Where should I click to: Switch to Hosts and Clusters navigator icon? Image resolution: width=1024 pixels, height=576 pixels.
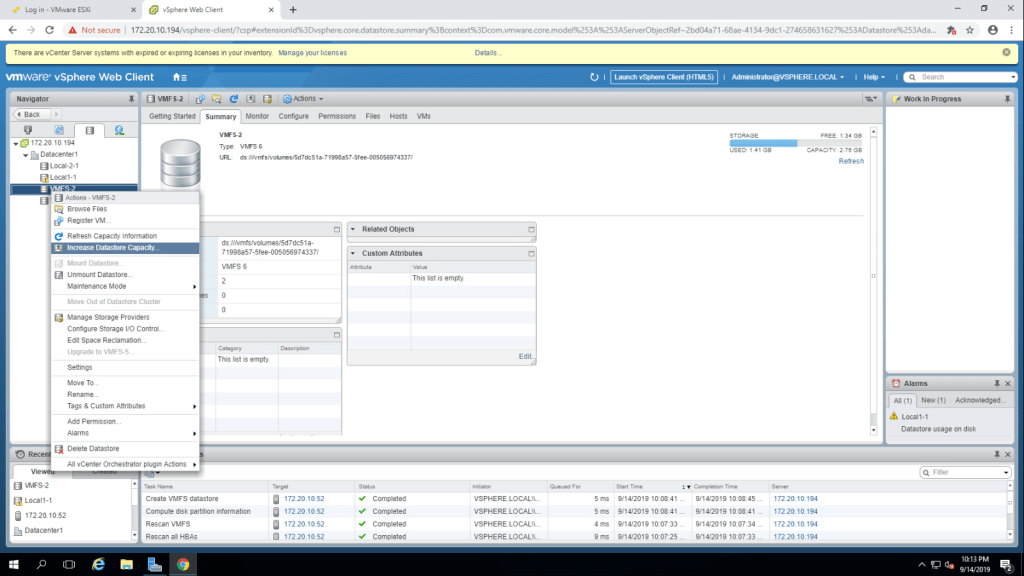(28, 130)
